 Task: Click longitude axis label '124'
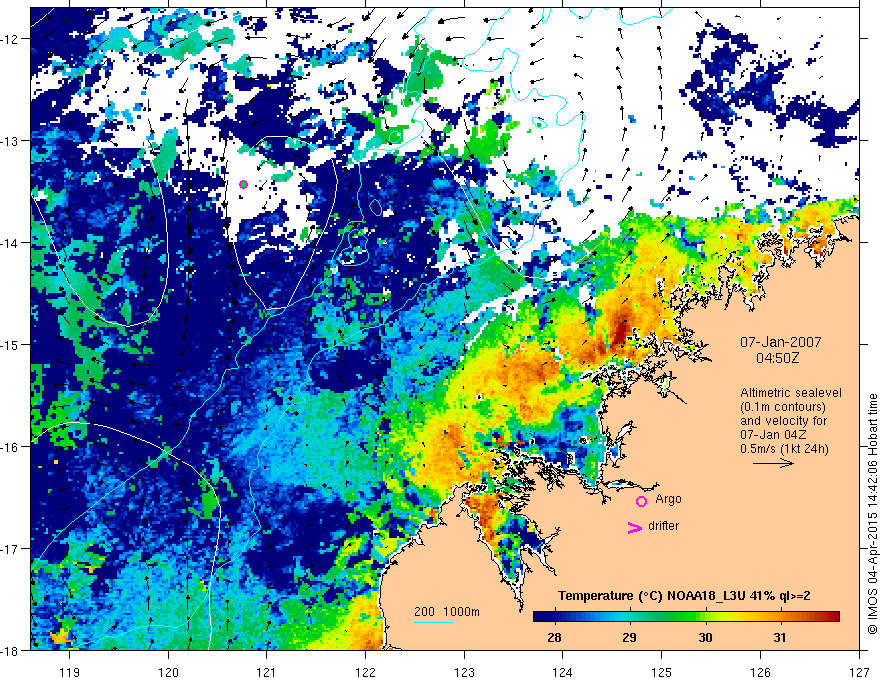pos(563,672)
